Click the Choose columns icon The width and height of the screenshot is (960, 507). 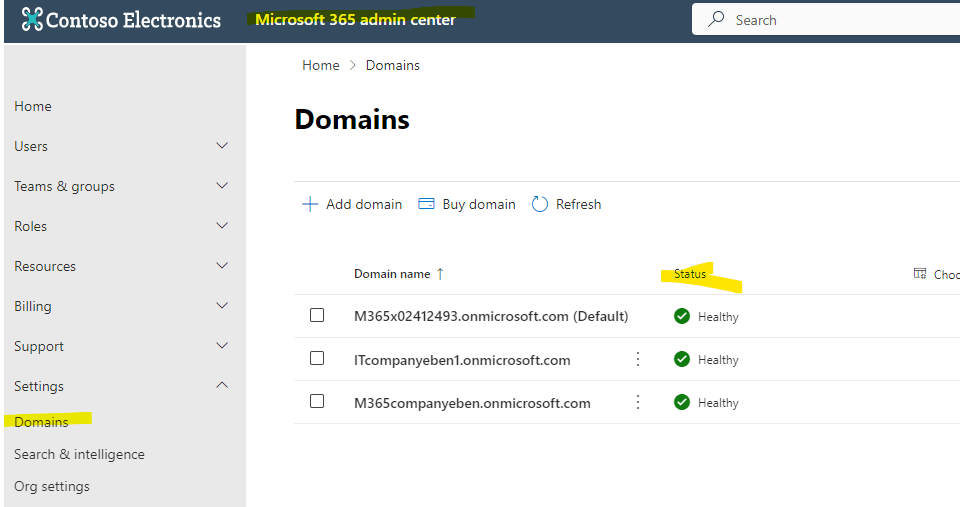point(920,274)
